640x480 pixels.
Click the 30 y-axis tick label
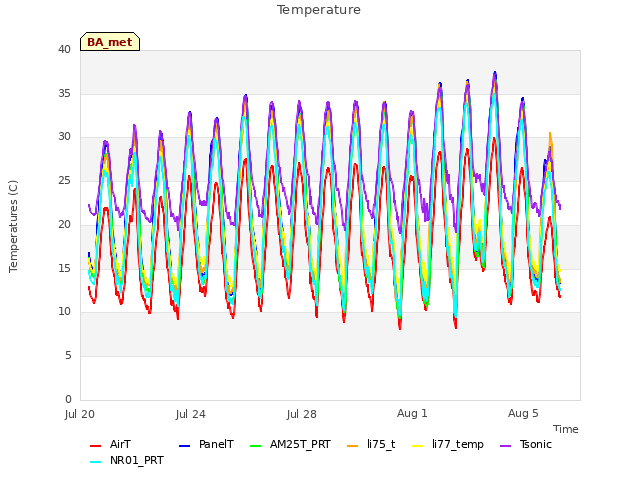point(64,137)
